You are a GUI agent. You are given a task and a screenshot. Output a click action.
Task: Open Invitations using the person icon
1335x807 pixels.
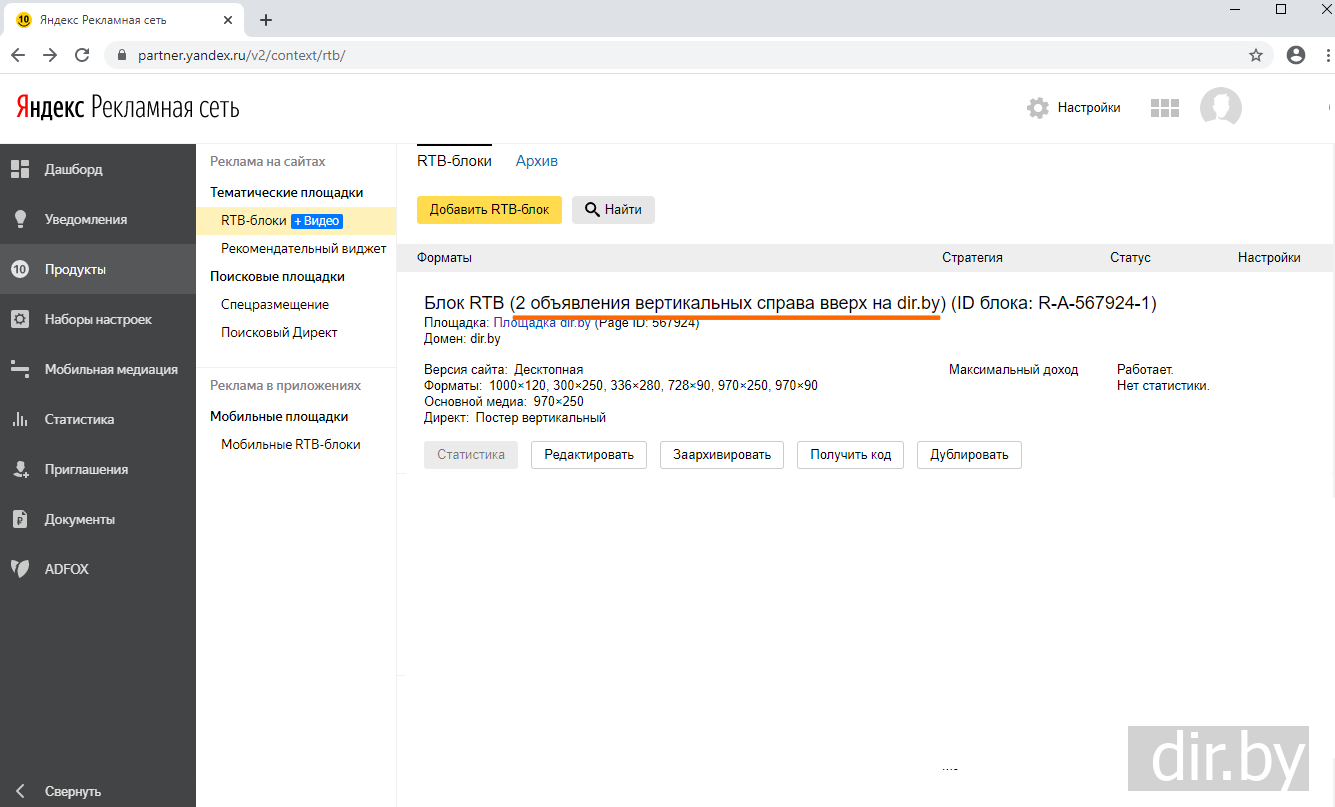pos(20,470)
